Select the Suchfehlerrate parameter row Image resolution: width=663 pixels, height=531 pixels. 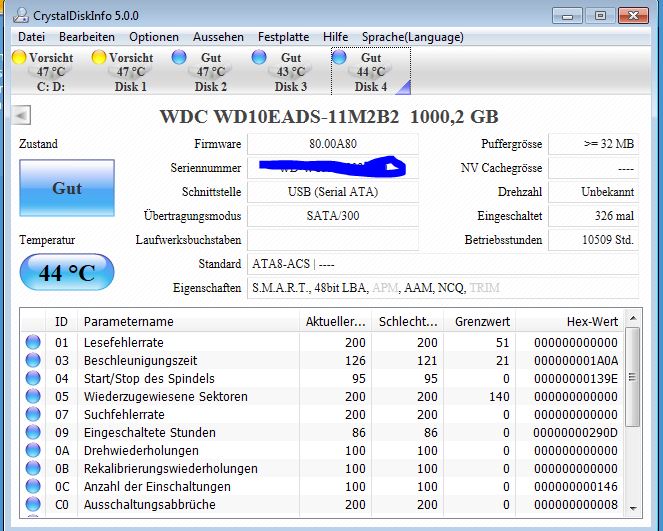click(322, 414)
